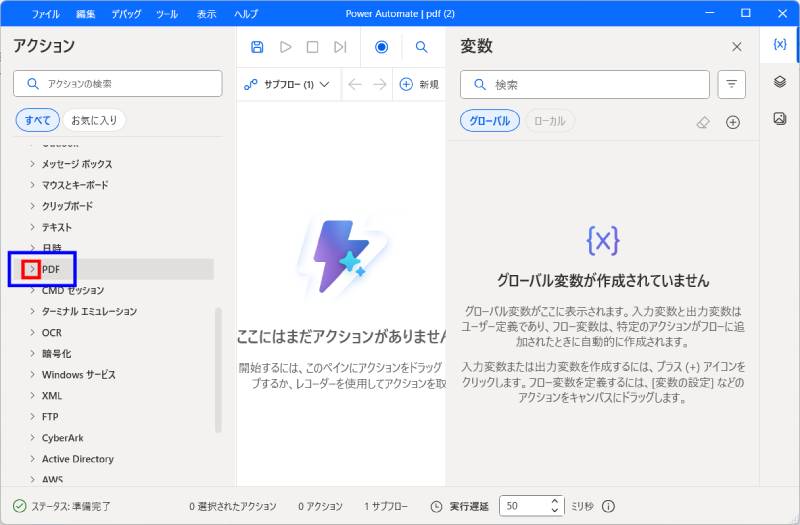The image size is (800, 525).
Task: Decrease the run delay stepper value
Action: pyautogui.click(x=555, y=510)
